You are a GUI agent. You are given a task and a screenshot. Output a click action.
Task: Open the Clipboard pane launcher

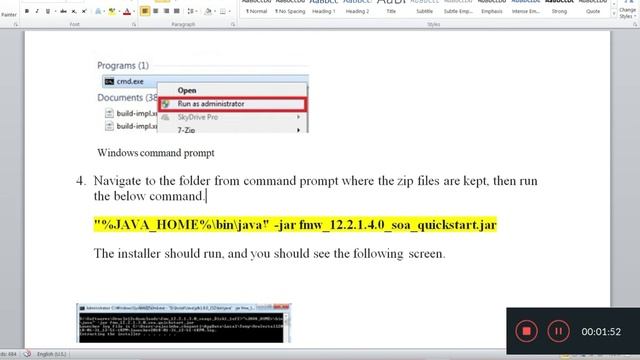(x=16, y=24)
